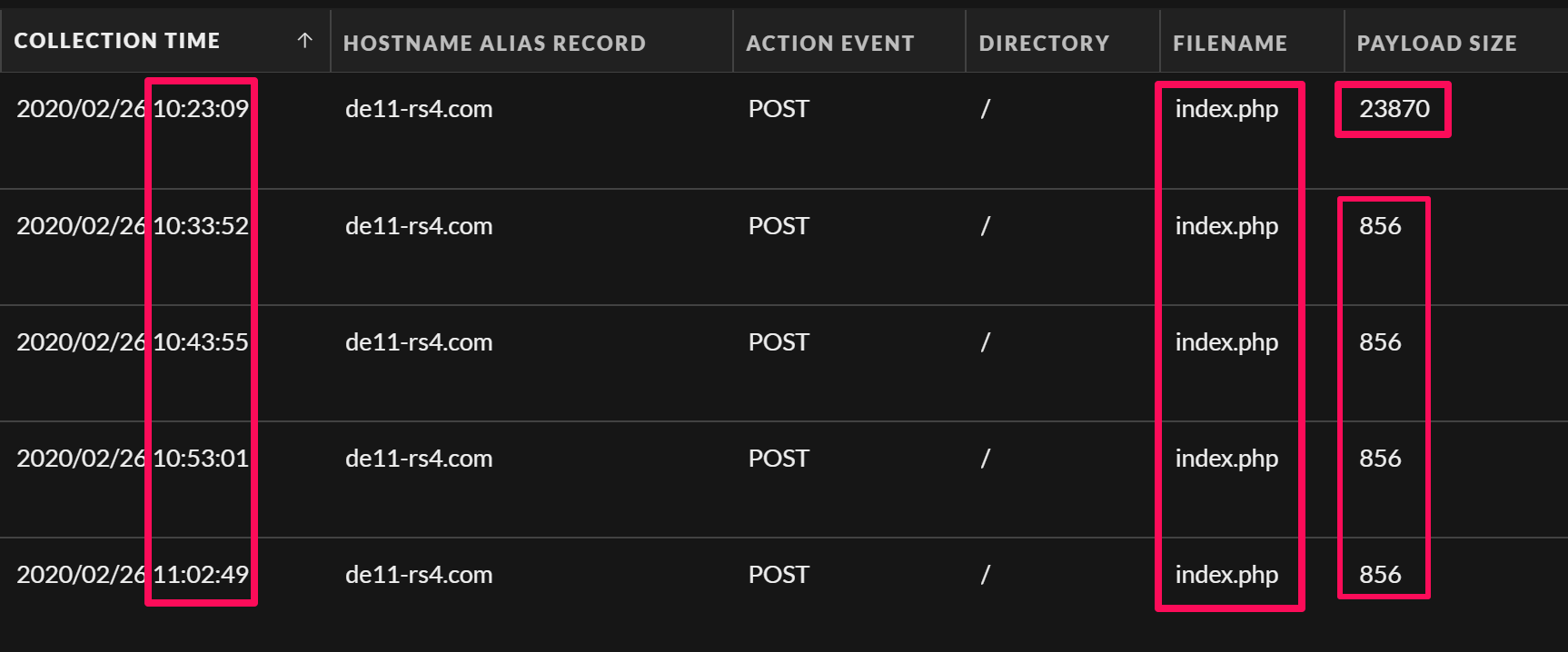
Task: Select the 23870 payload size cell
Action: point(1394,109)
